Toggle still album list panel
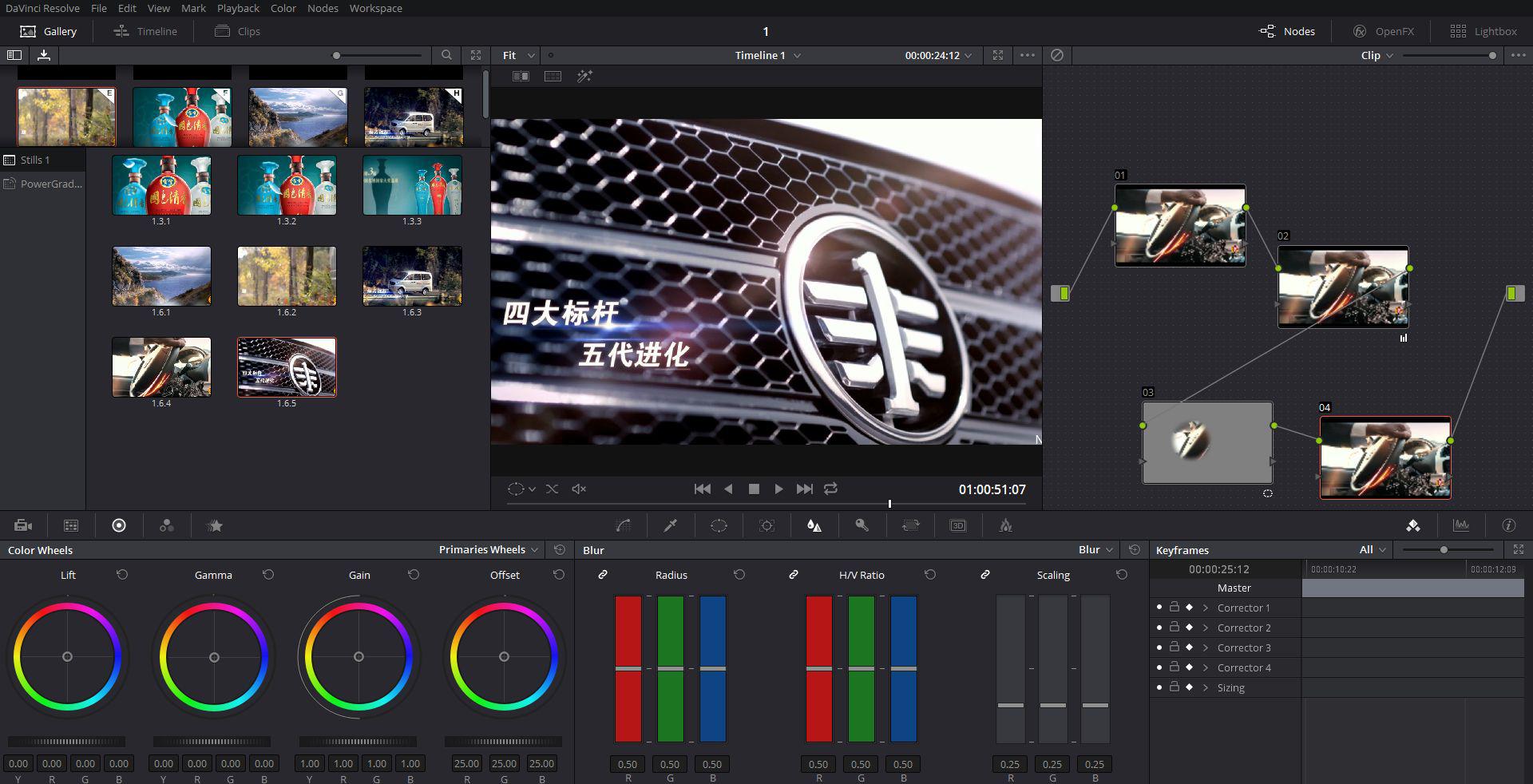This screenshot has height=784, width=1533. (x=14, y=55)
